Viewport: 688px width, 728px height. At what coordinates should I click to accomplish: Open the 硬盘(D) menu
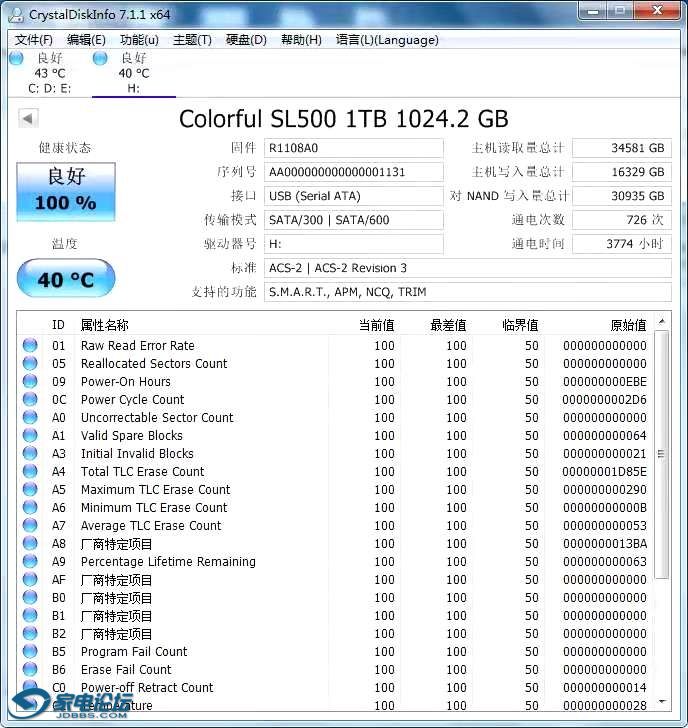246,40
